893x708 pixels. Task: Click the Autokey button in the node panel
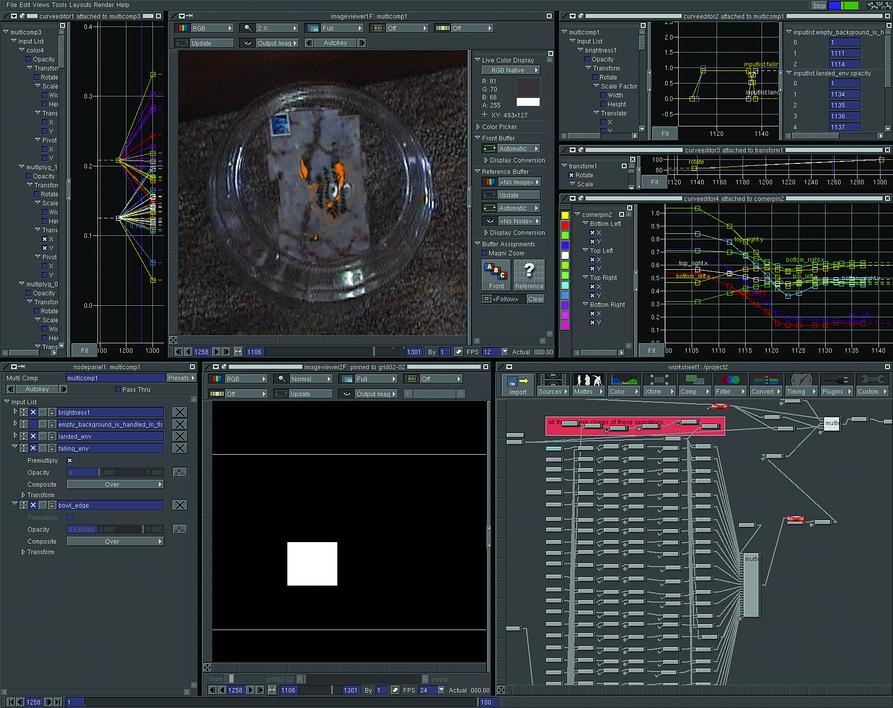click(35, 389)
